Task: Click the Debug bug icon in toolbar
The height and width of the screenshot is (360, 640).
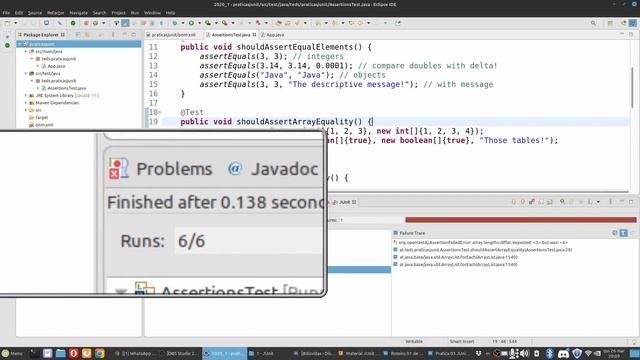Action: pos(175,23)
